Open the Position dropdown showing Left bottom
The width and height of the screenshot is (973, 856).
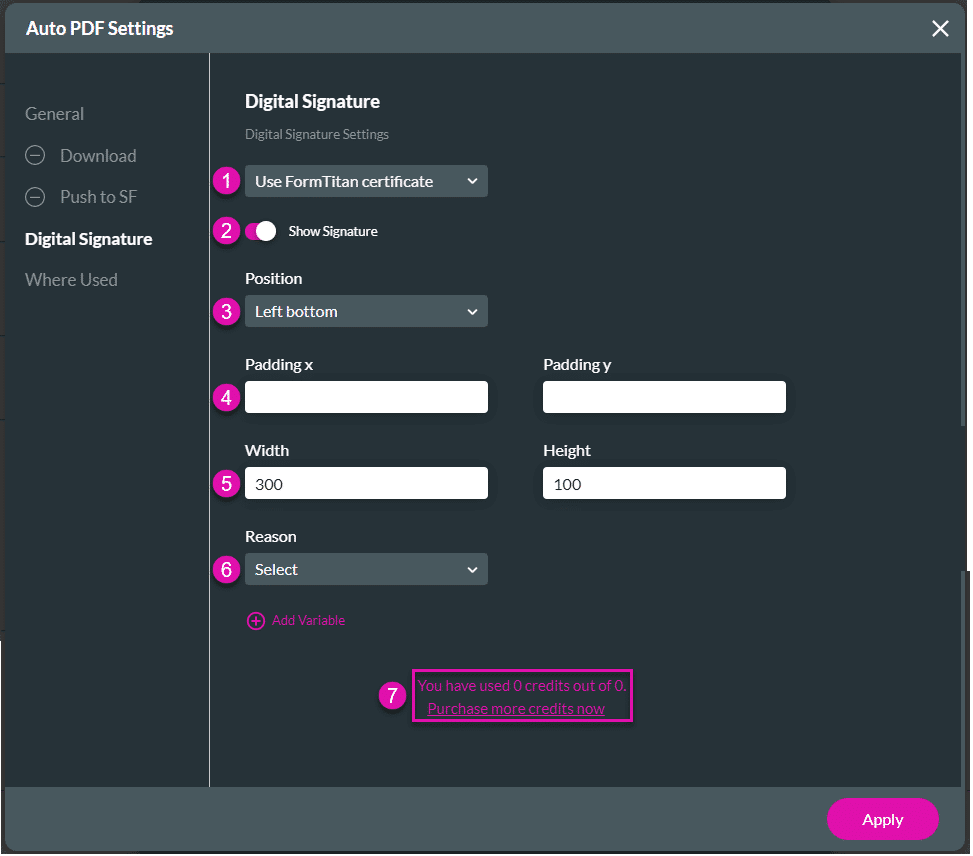pyautogui.click(x=366, y=311)
